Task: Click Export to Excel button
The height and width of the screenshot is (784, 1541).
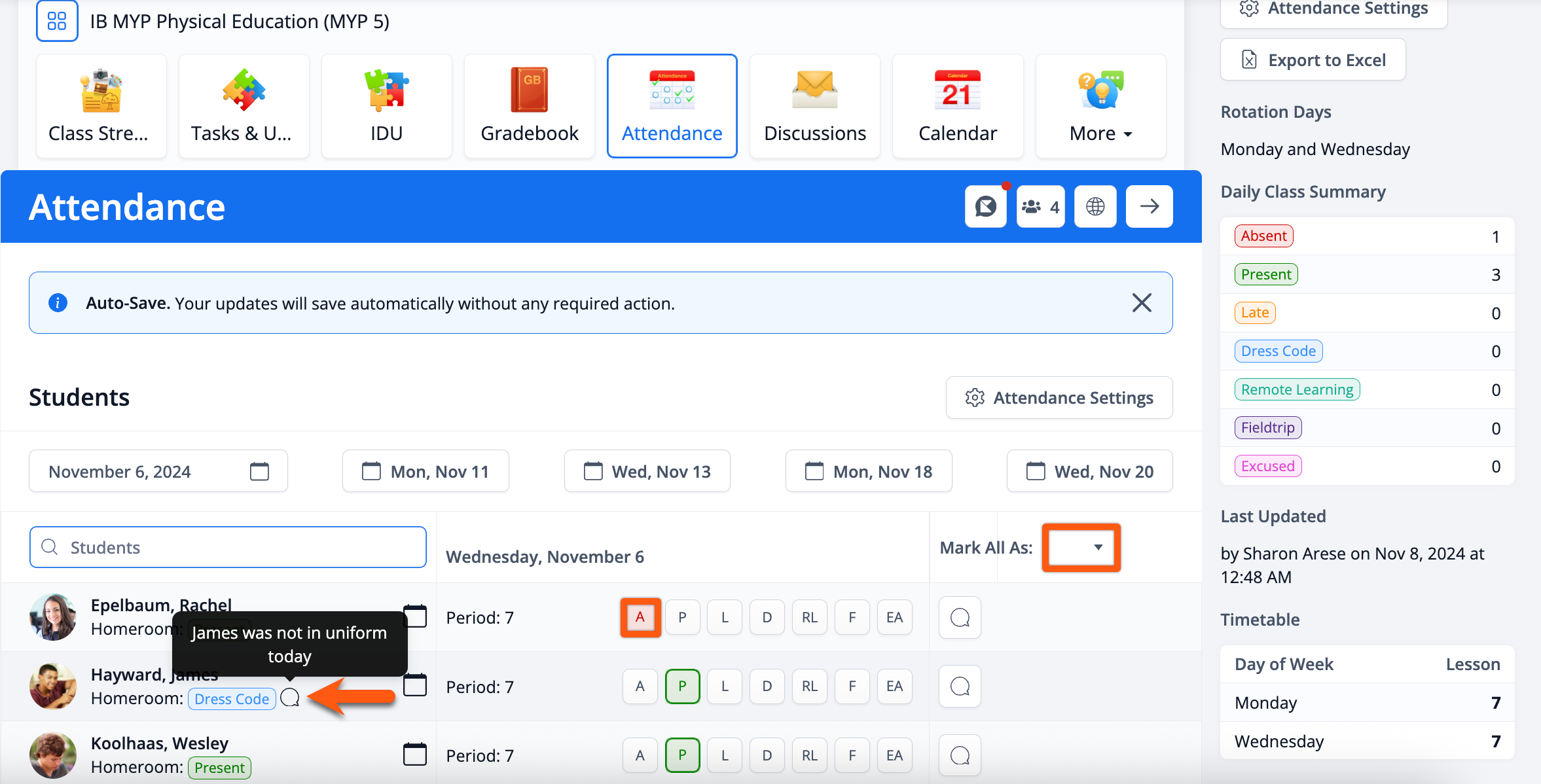Action: coord(1313,60)
